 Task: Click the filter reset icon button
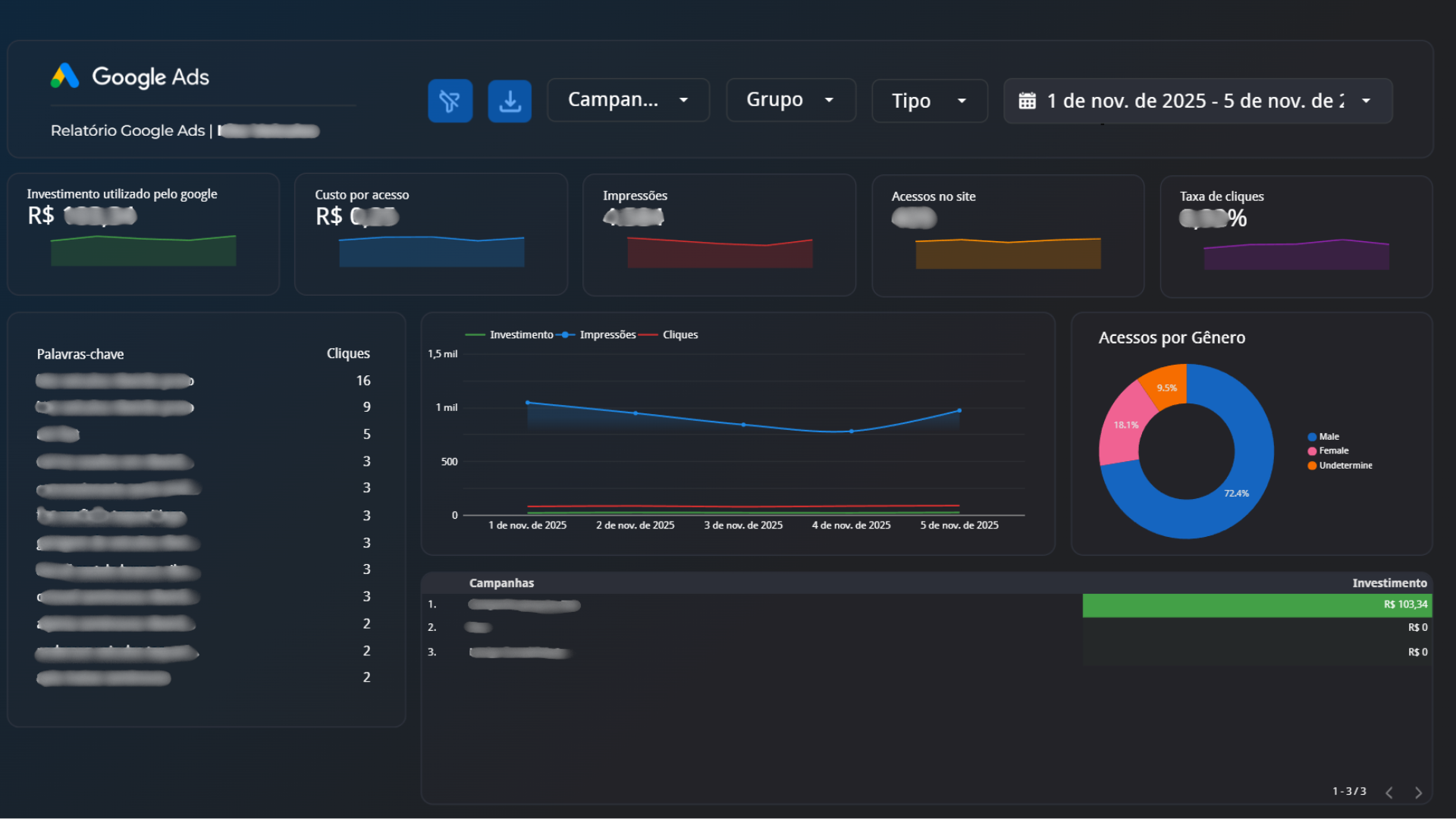click(x=450, y=101)
